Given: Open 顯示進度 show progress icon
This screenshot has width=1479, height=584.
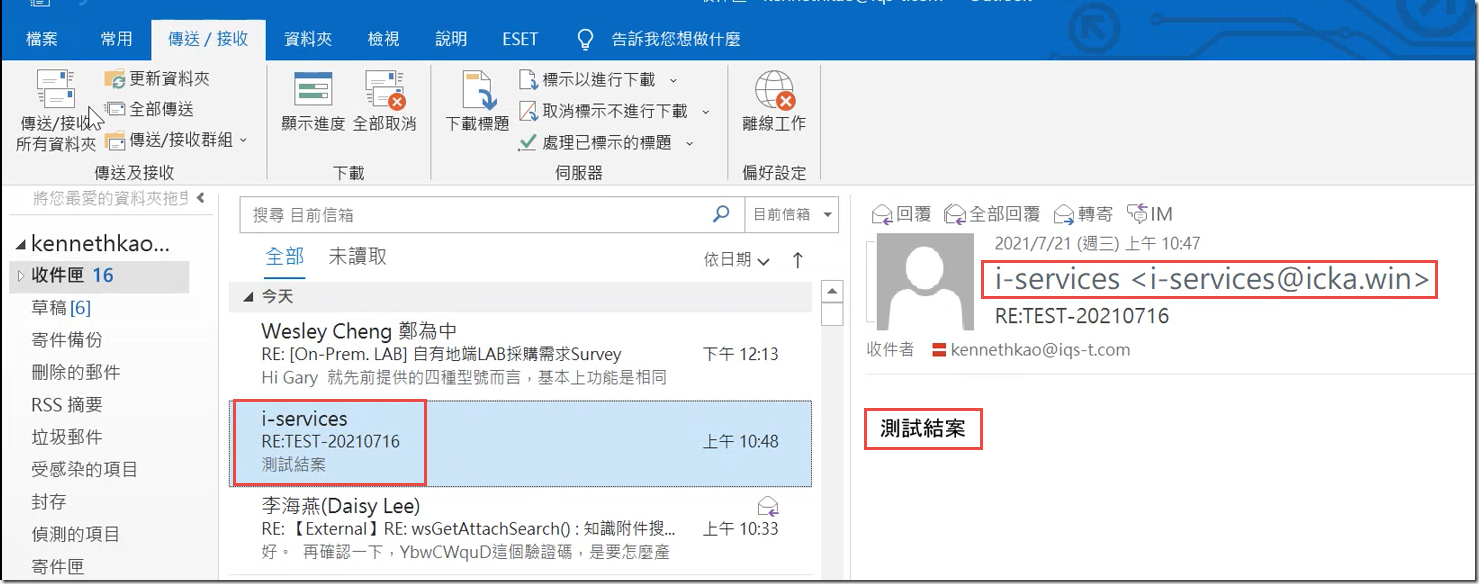Looking at the screenshot, I should pyautogui.click(x=312, y=90).
